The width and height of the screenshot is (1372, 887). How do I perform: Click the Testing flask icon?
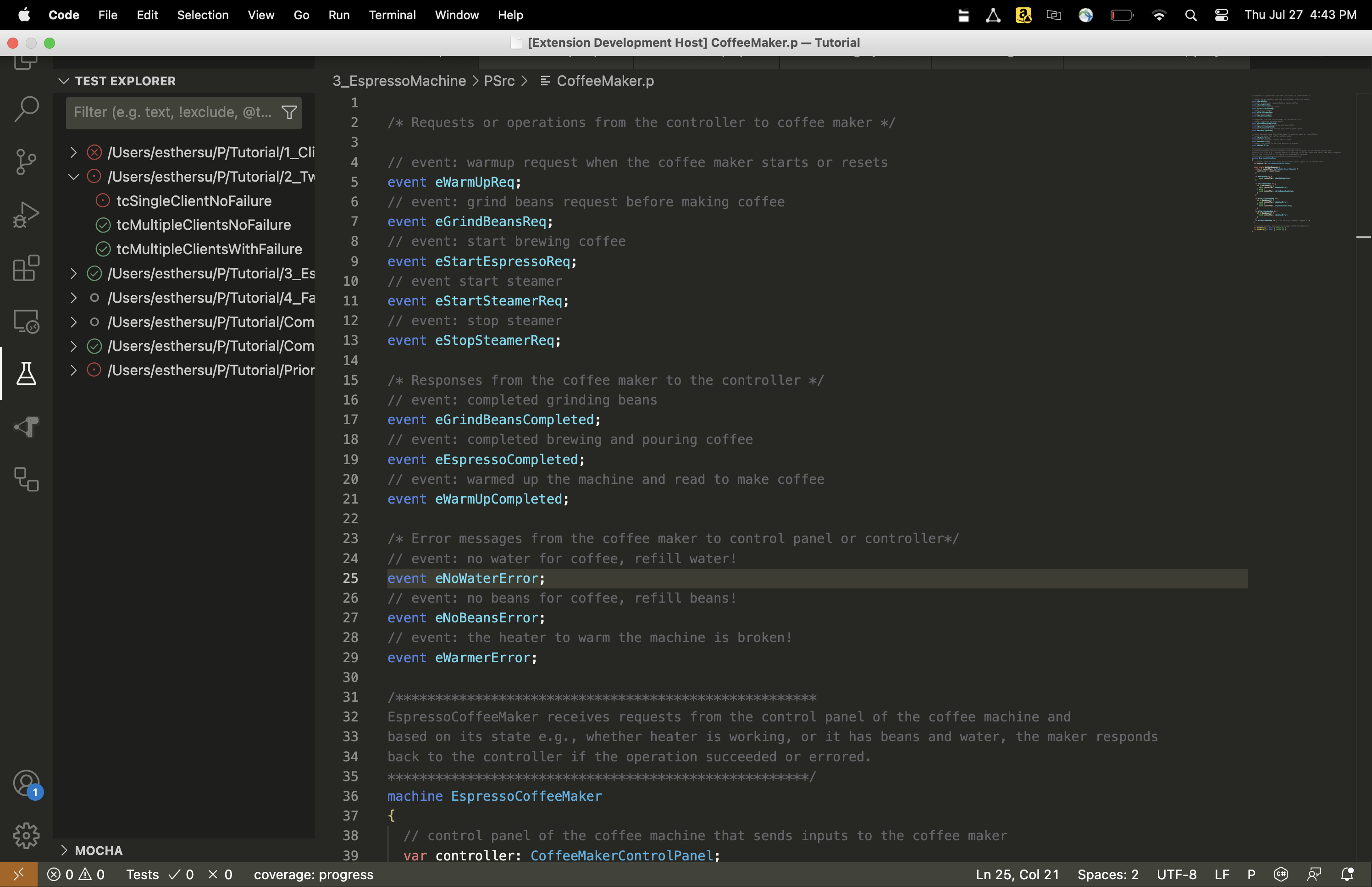click(x=26, y=374)
